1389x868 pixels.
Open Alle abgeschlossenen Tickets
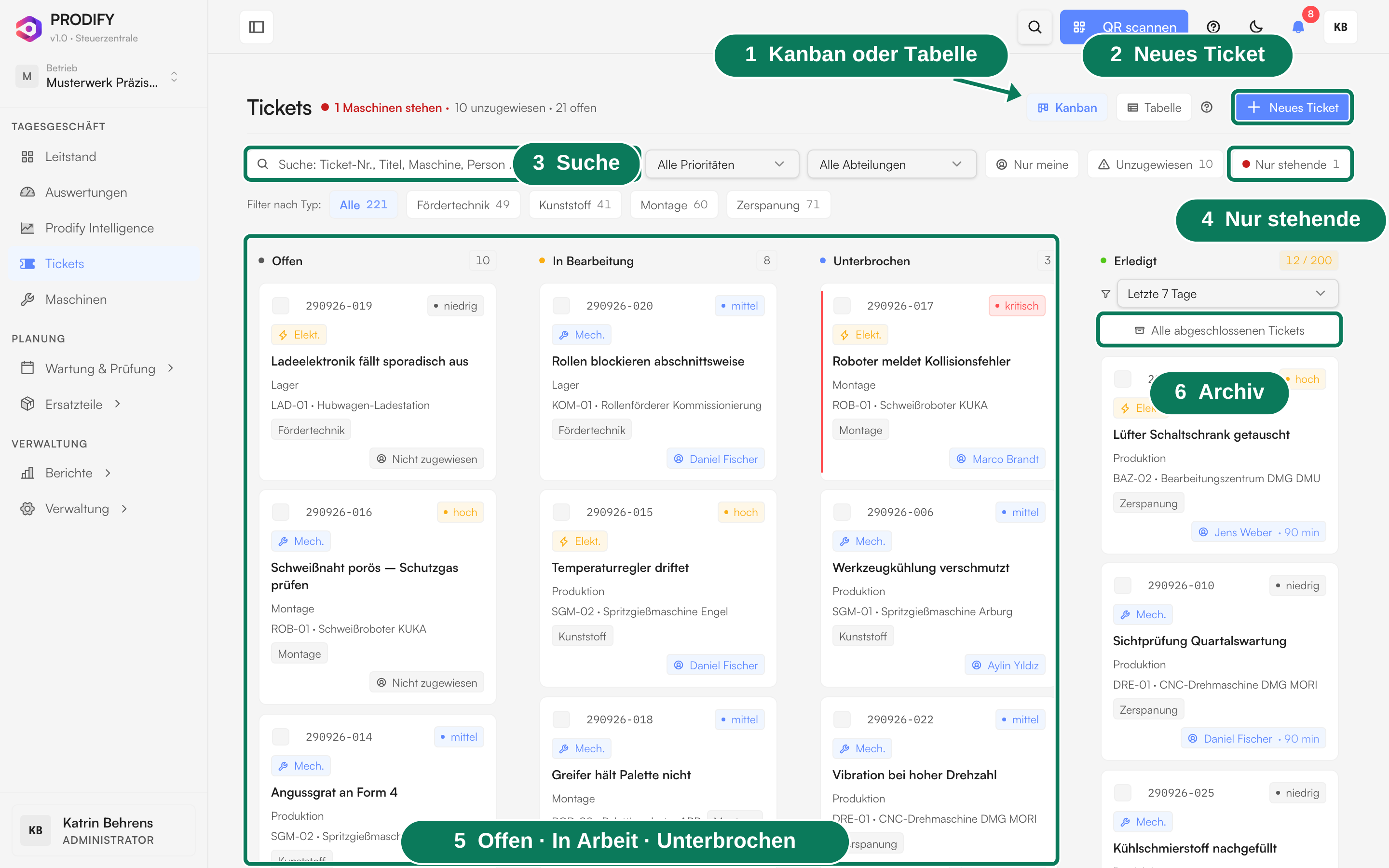(1219, 330)
